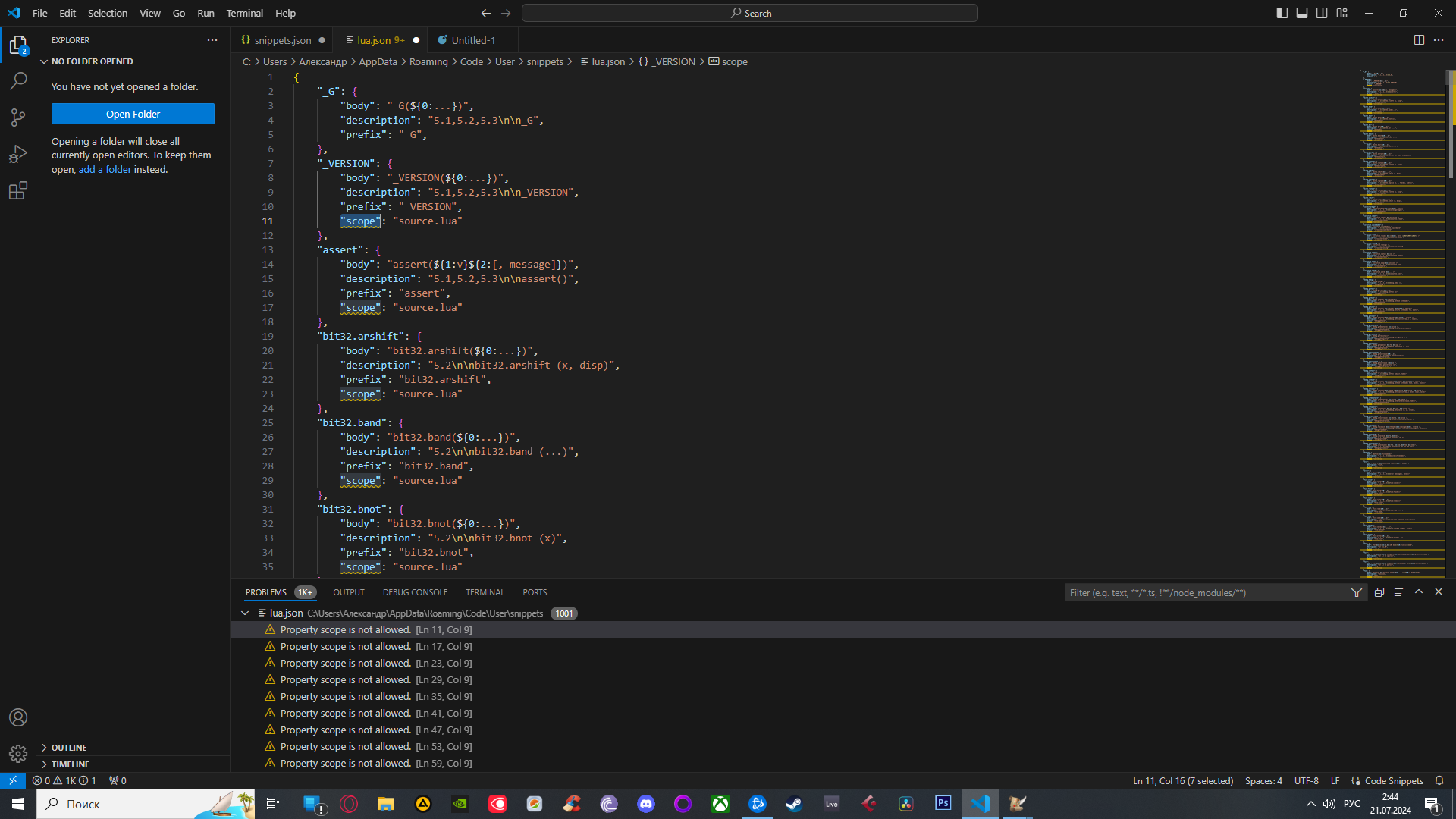
Task: Expand the Timeline section
Action: [71, 764]
